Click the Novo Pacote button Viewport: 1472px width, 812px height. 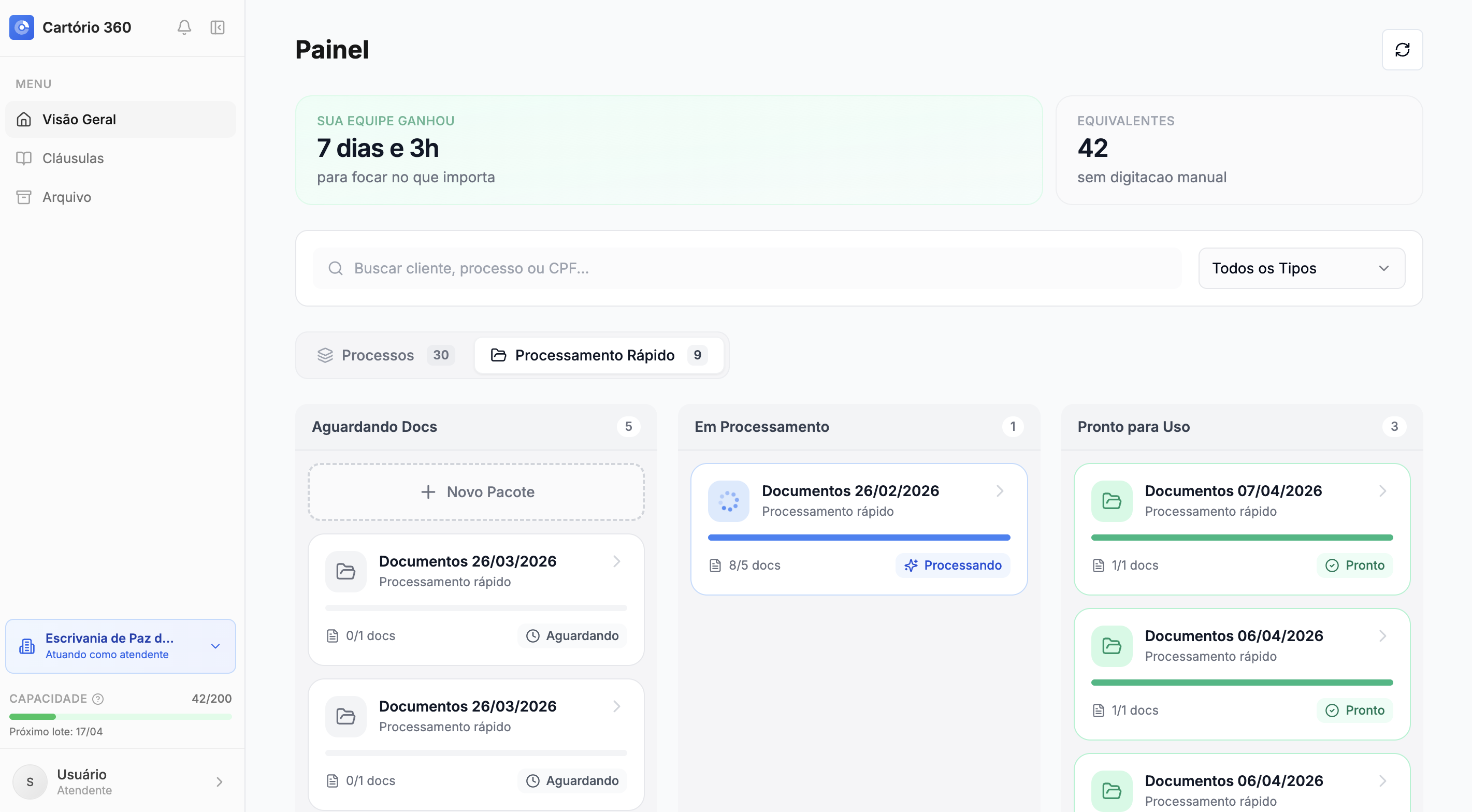[476, 492]
